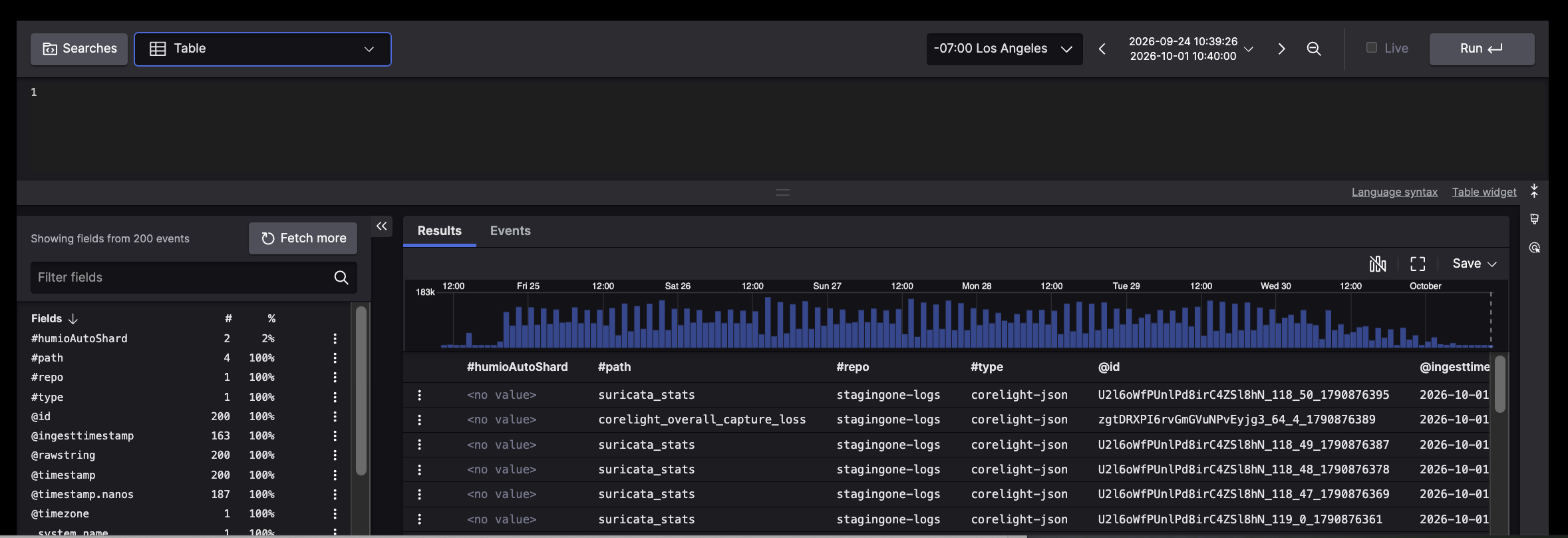Image resolution: width=1568 pixels, height=538 pixels.
Task: Switch to the Events tab
Action: (x=510, y=231)
